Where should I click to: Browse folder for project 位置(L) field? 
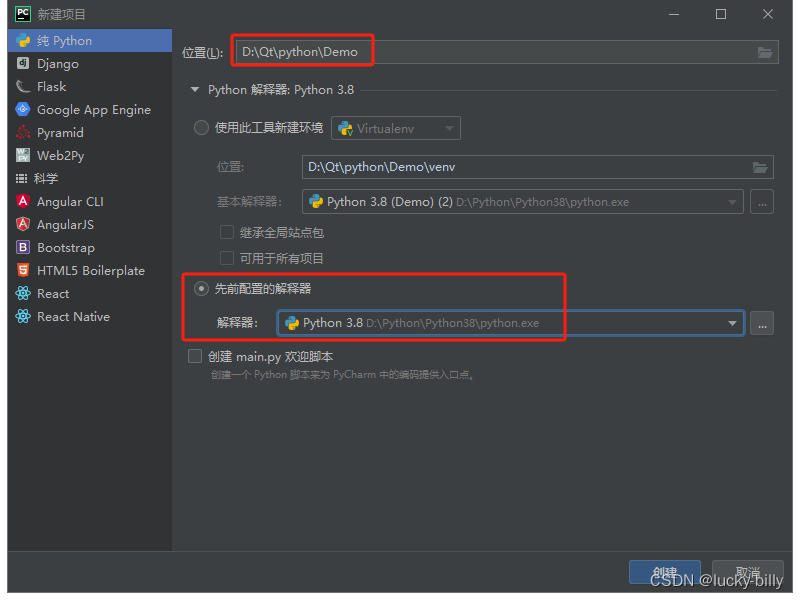click(x=764, y=52)
